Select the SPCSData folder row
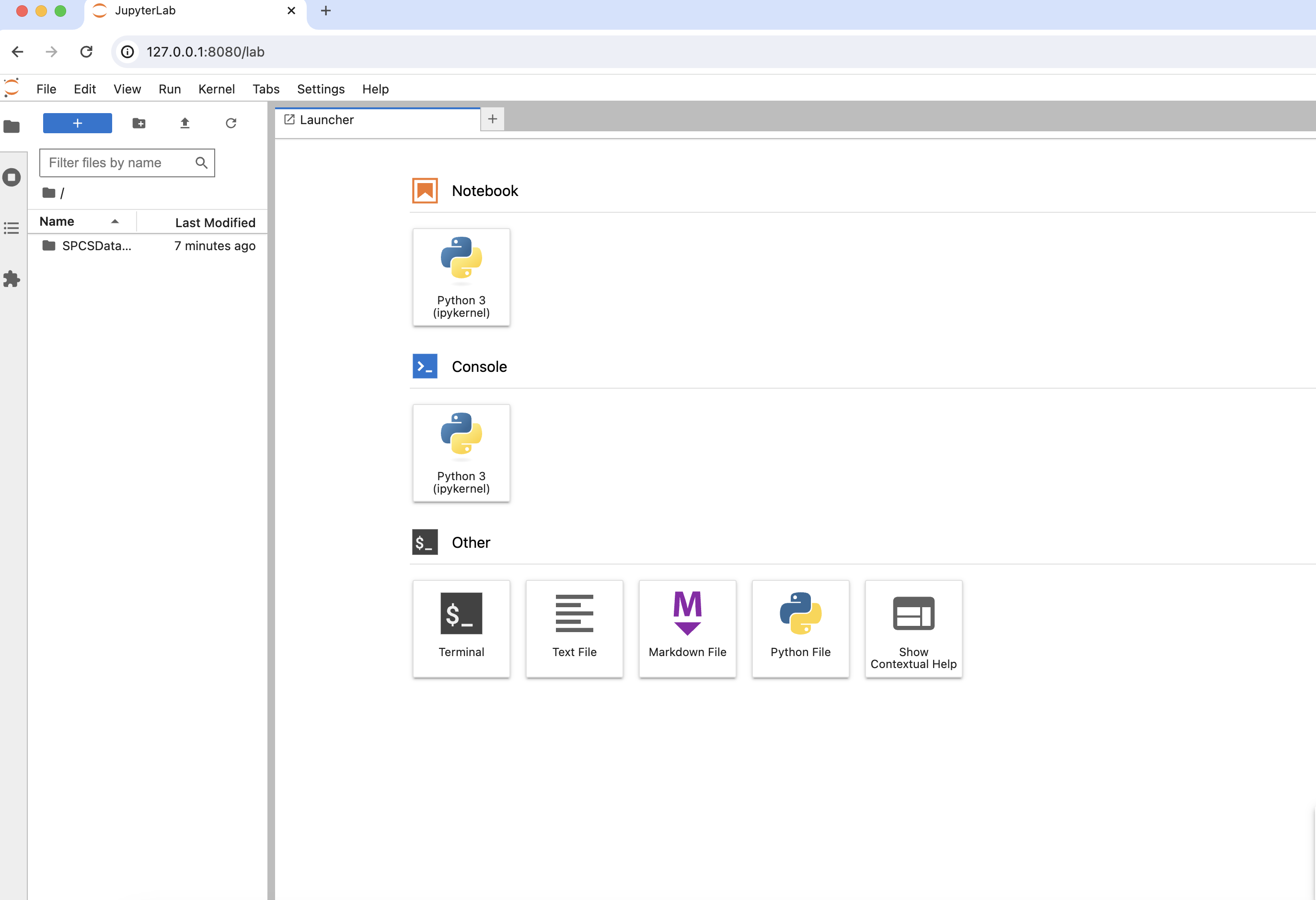The height and width of the screenshot is (900, 1316). [x=148, y=246]
